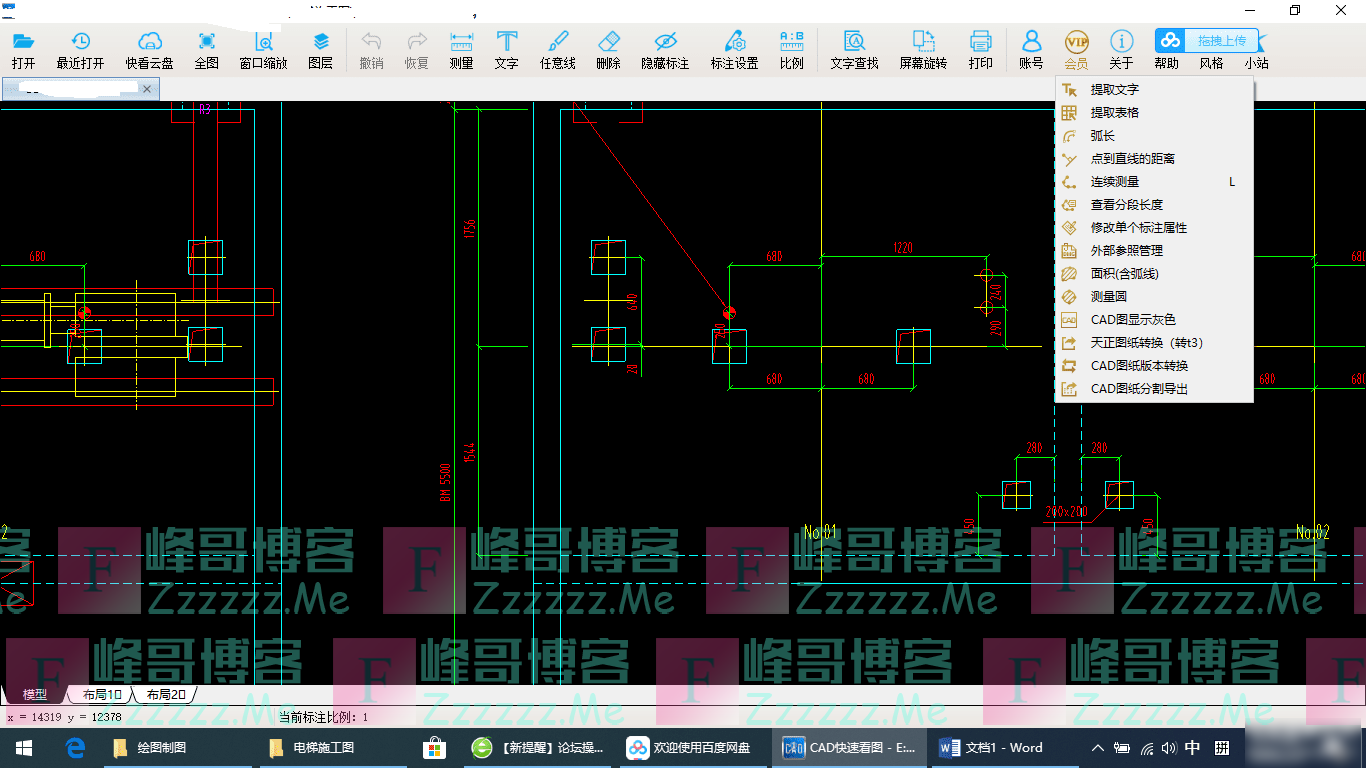Viewport: 1366px width, 768px height.
Task: Close the open drawing document tab
Action: pyautogui.click(x=147, y=90)
